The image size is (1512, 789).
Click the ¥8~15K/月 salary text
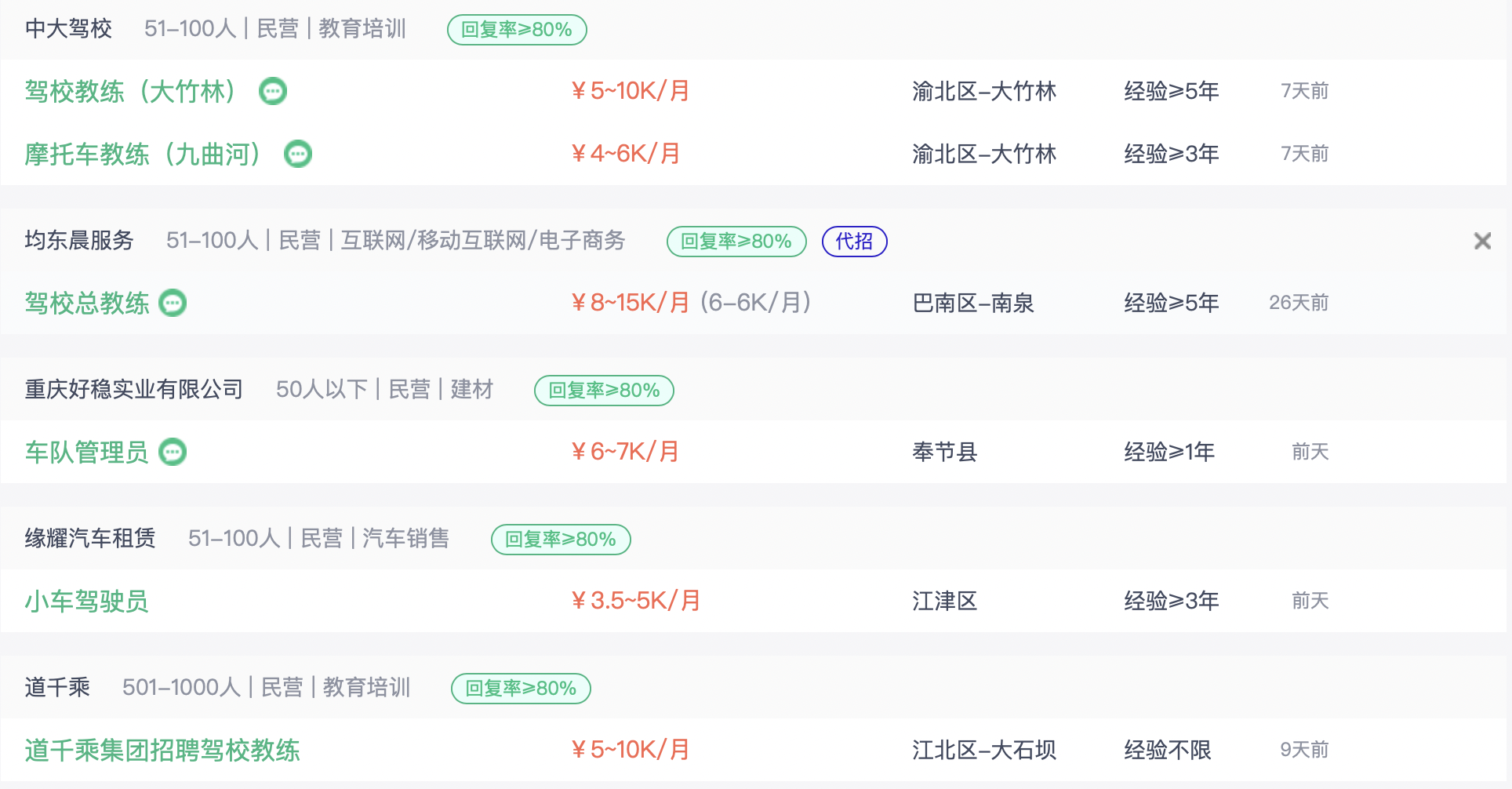pyautogui.click(x=631, y=303)
